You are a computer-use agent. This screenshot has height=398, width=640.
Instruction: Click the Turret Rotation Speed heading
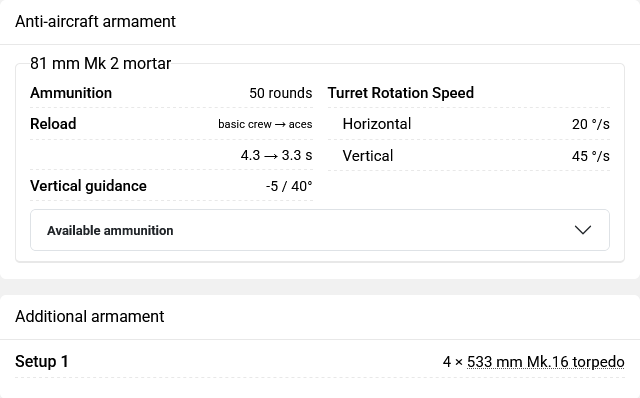tap(401, 93)
